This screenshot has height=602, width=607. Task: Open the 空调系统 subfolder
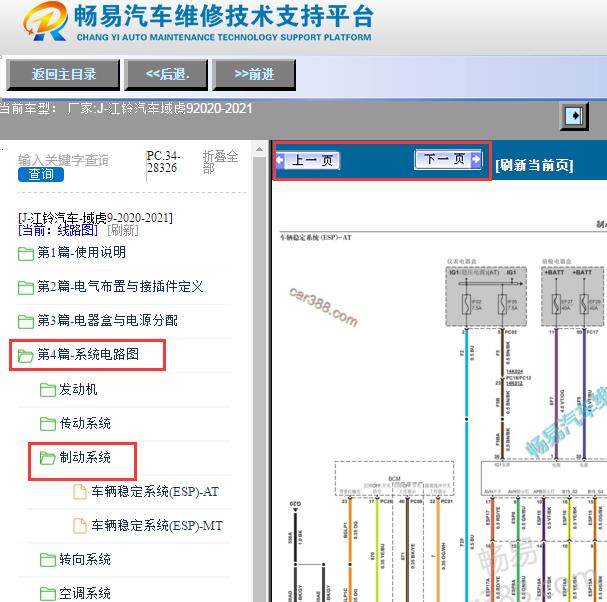(85, 593)
